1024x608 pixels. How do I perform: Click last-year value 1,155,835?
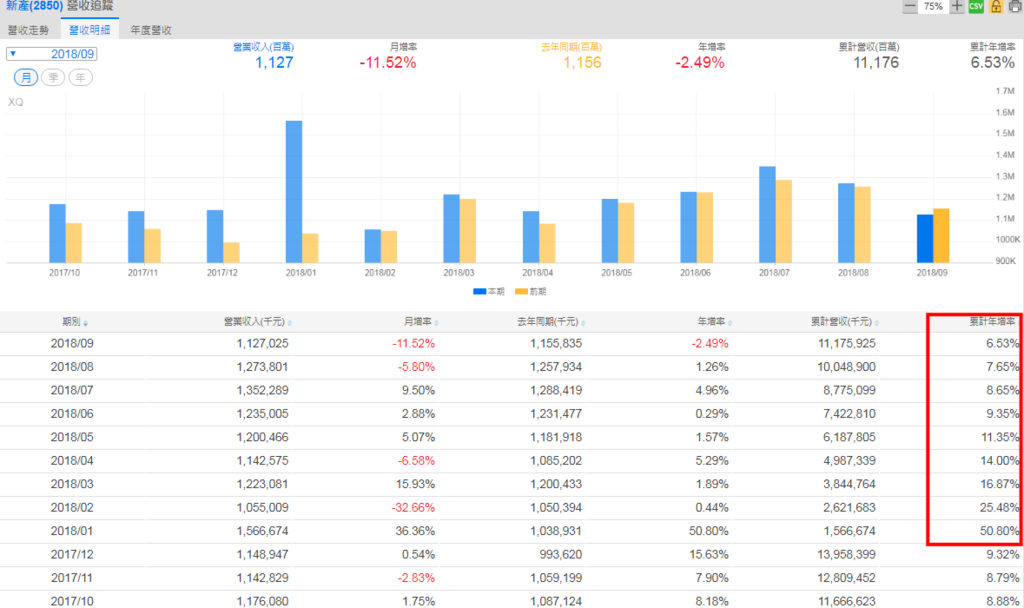(556, 344)
